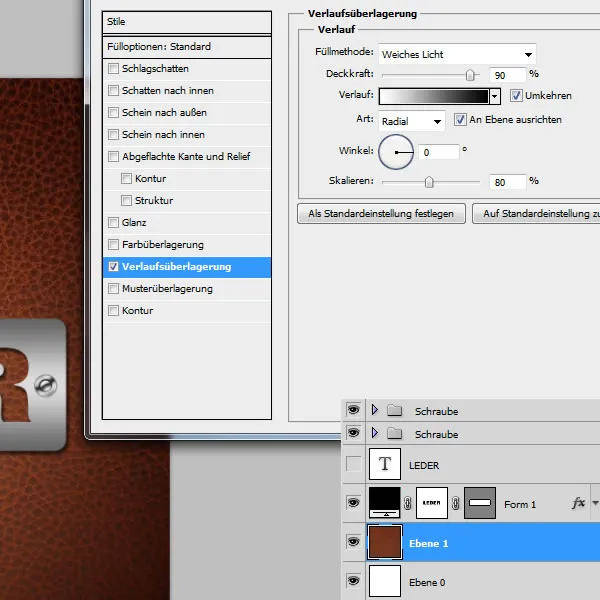Viewport: 600px width, 600px height.
Task: Enable the Schlagschatten checkbox
Action: tap(113, 69)
